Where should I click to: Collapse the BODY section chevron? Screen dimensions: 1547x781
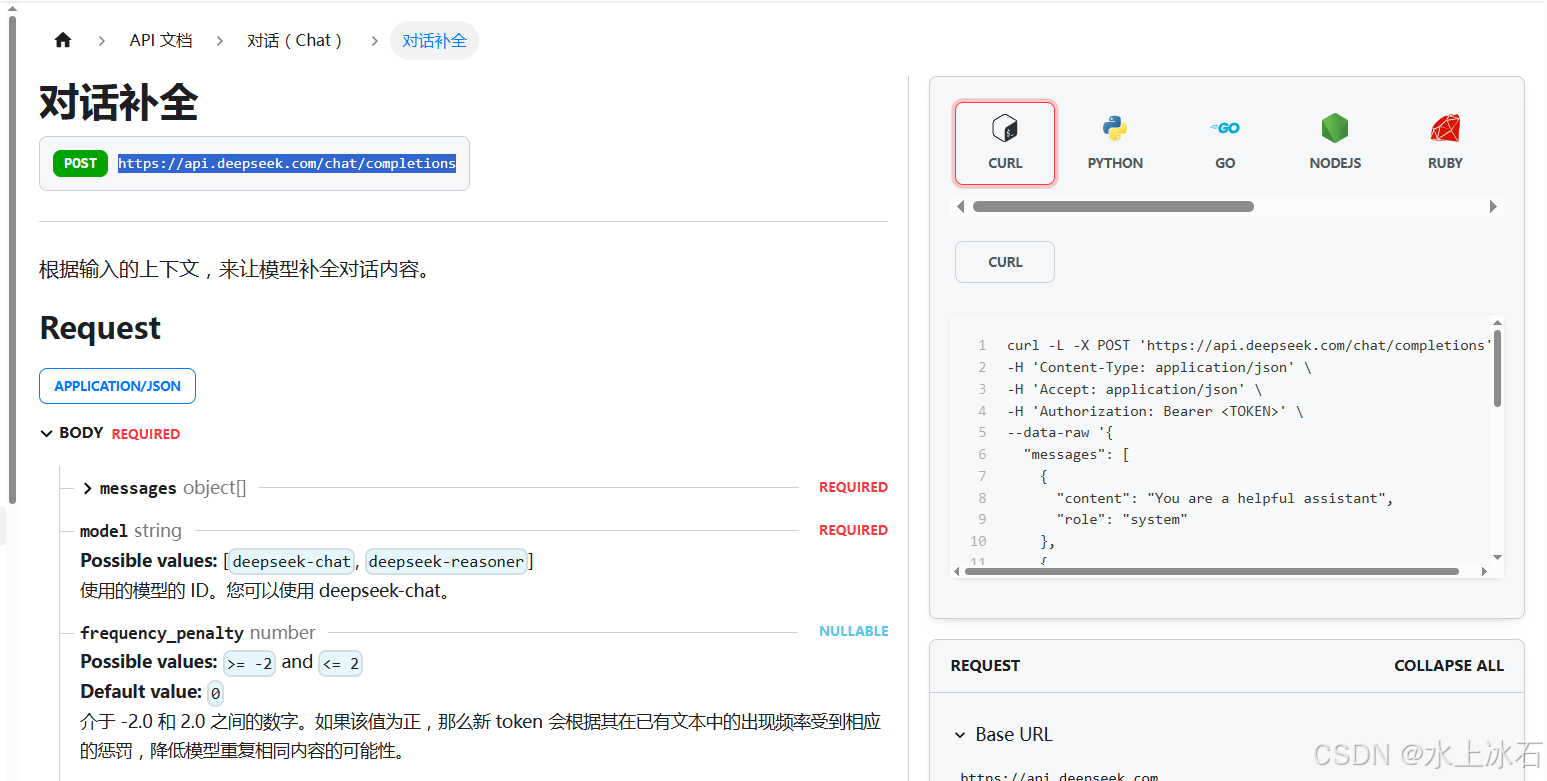coord(46,433)
